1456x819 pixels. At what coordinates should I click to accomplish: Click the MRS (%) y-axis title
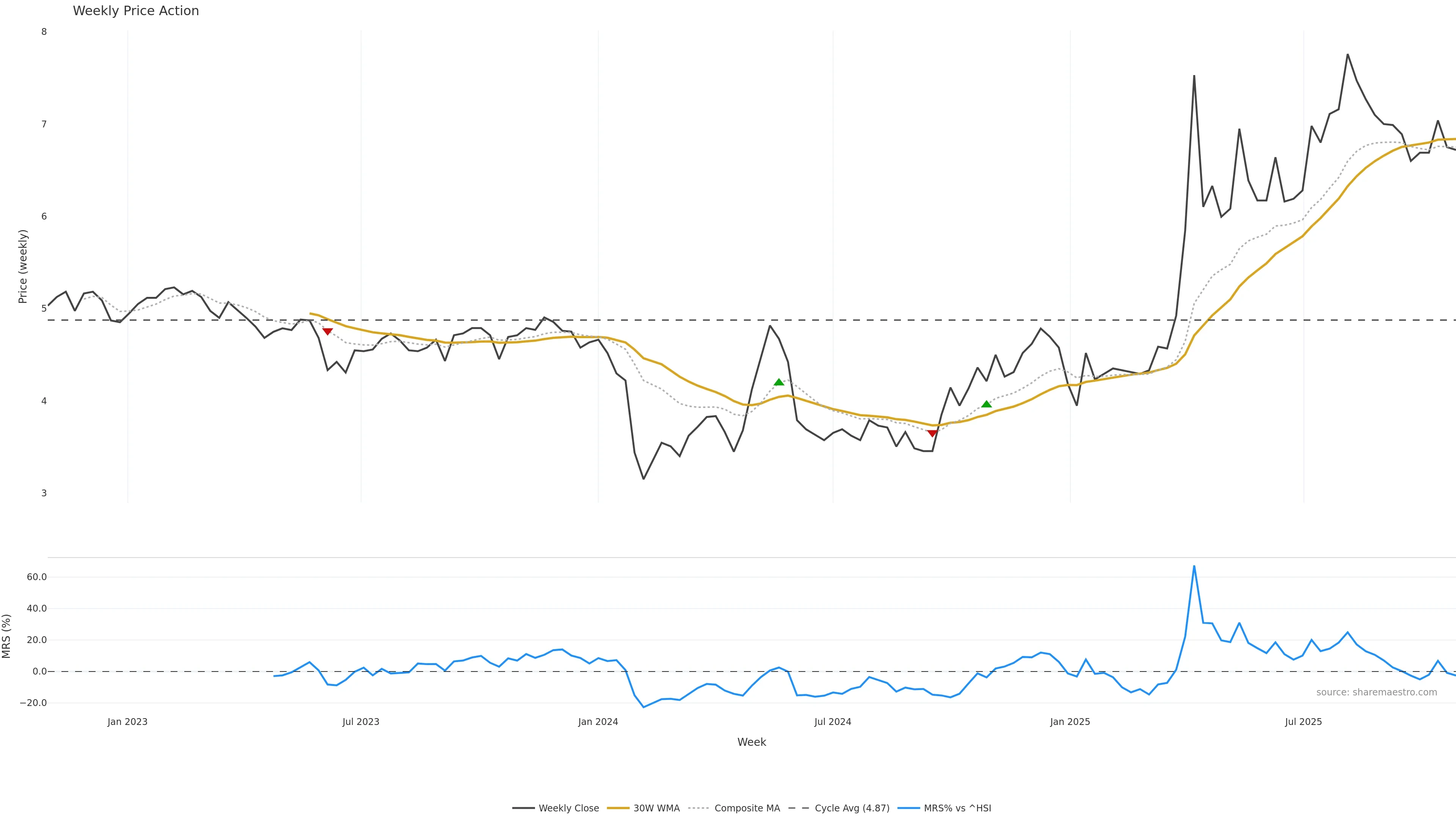coord(7,636)
